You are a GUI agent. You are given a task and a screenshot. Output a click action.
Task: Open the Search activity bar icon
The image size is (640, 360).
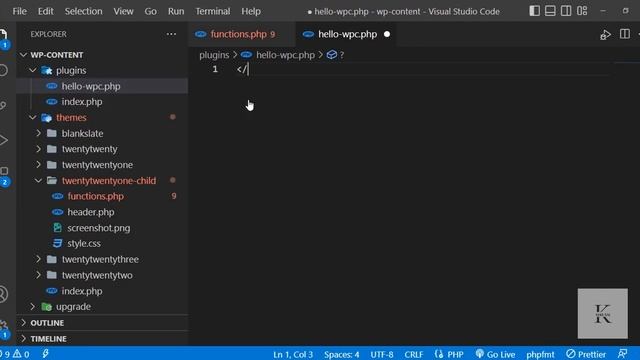(3, 70)
